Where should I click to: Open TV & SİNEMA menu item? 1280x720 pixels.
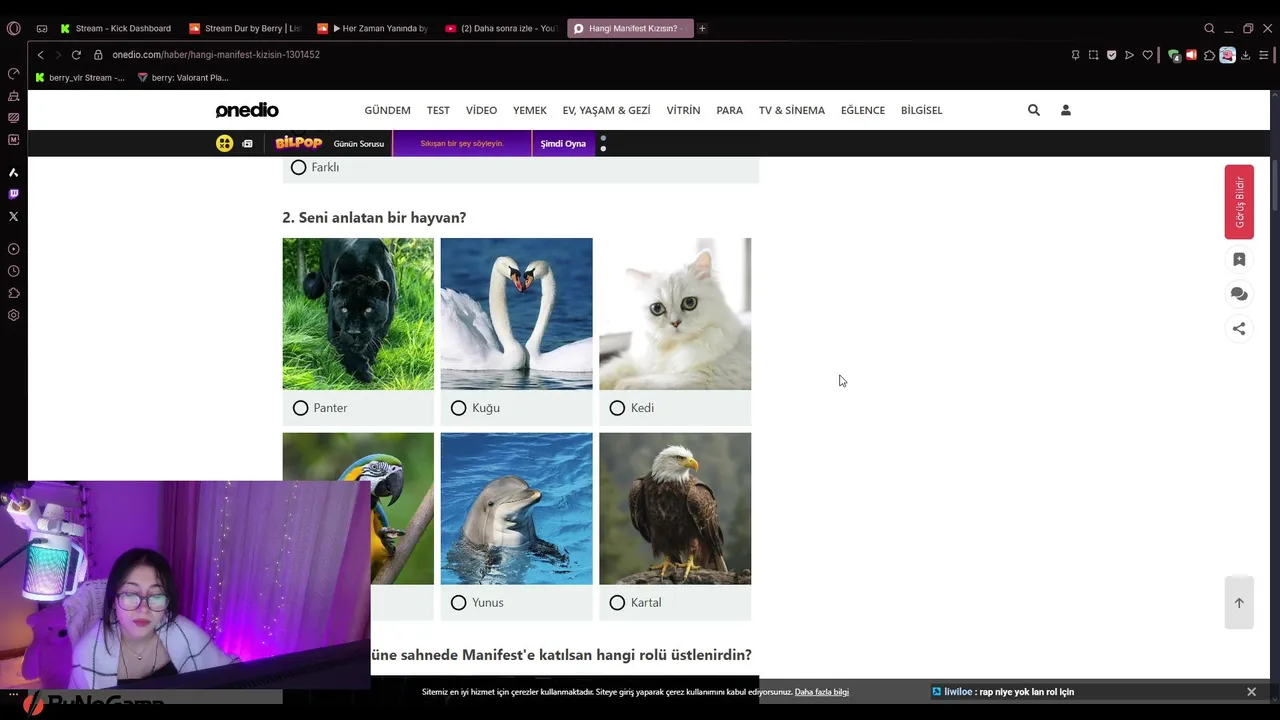[792, 110]
